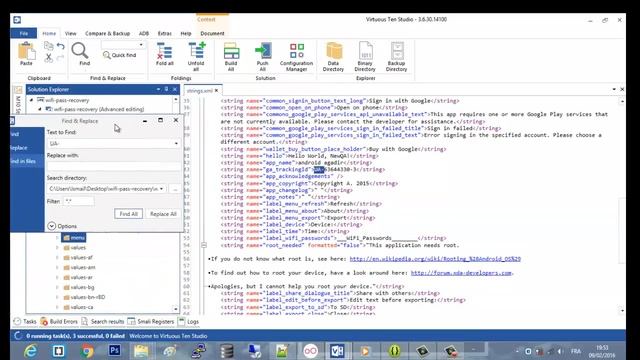Click the Cut scissors icon
Viewport: 640px width, 360px height.
pos(49,58)
